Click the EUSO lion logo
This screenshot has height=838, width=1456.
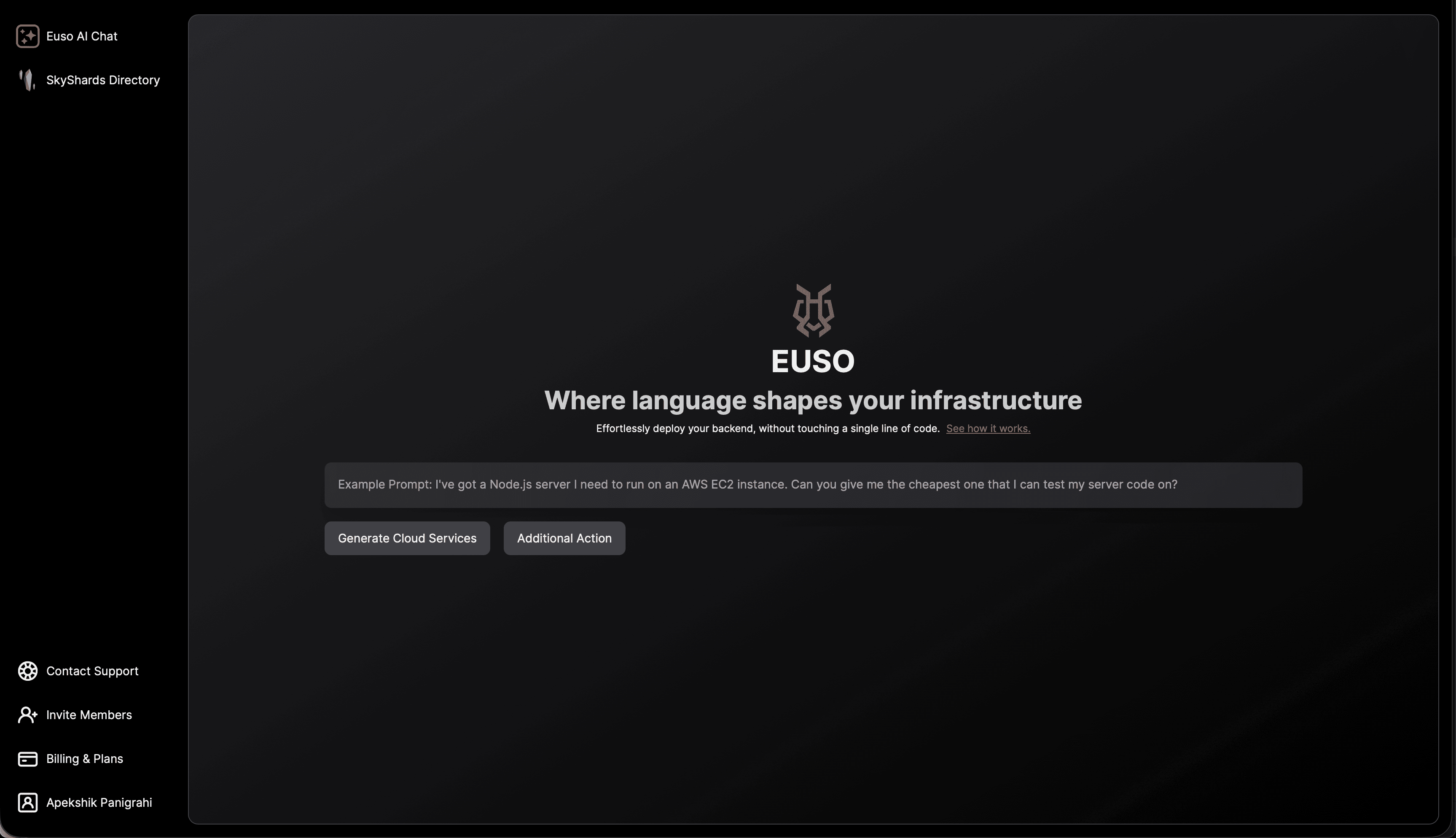pos(813,310)
